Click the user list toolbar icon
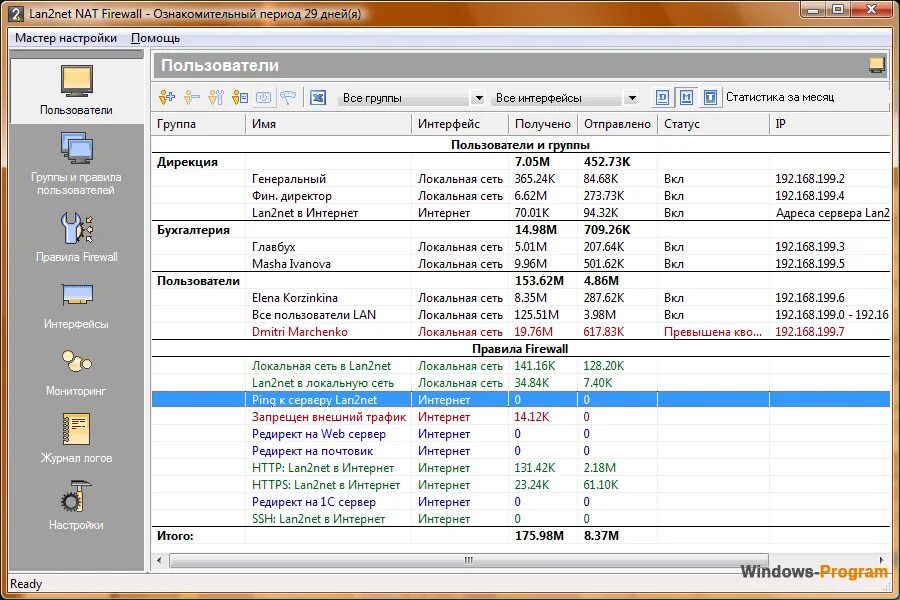 240,98
